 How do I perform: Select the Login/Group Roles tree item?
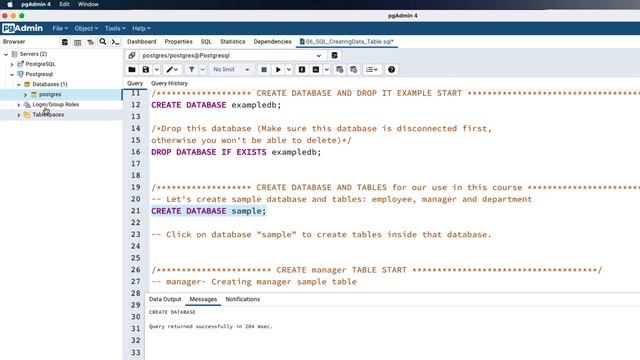click(x=56, y=104)
